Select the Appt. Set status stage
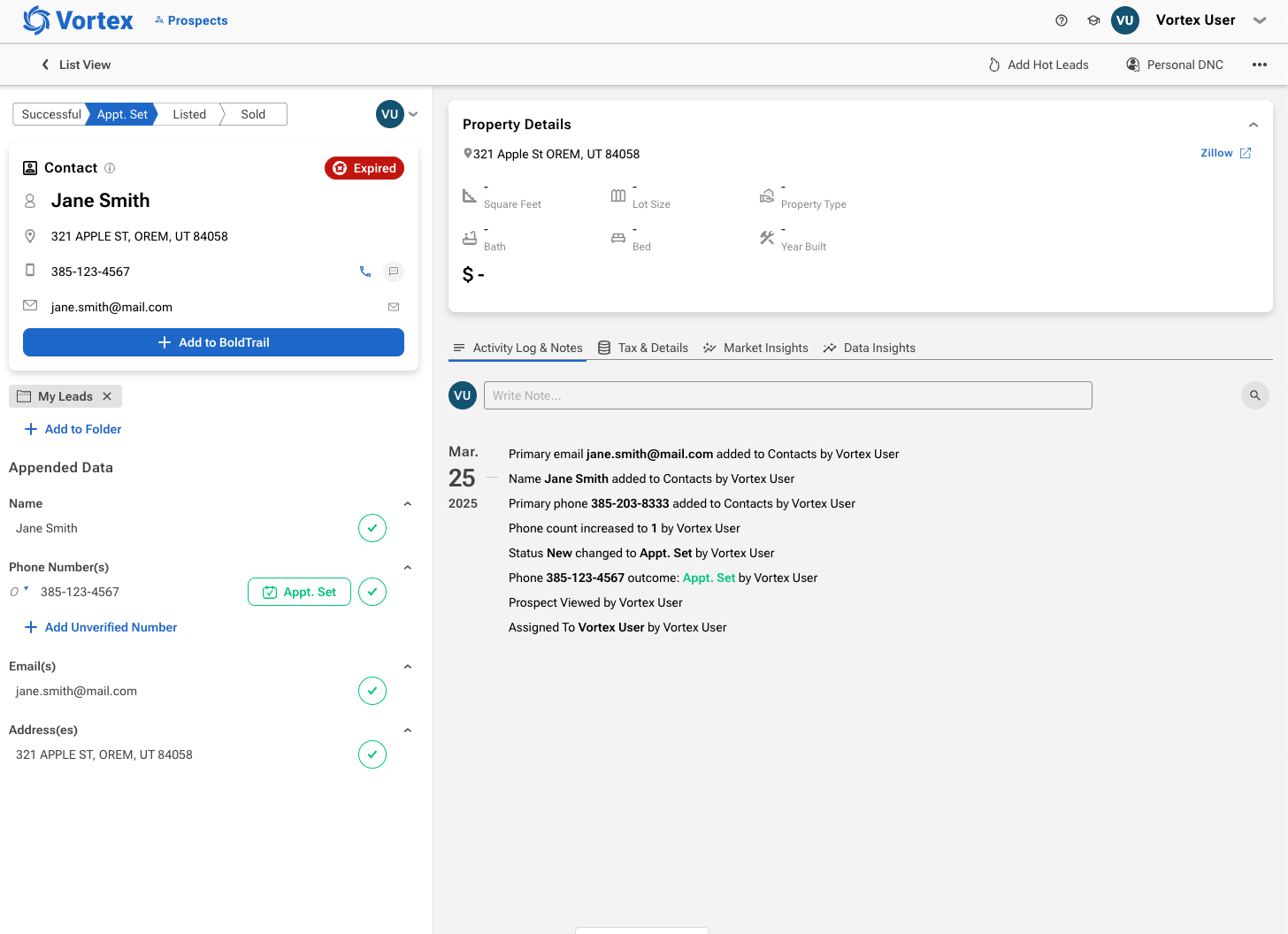The width and height of the screenshot is (1288, 934). click(x=122, y=114)
